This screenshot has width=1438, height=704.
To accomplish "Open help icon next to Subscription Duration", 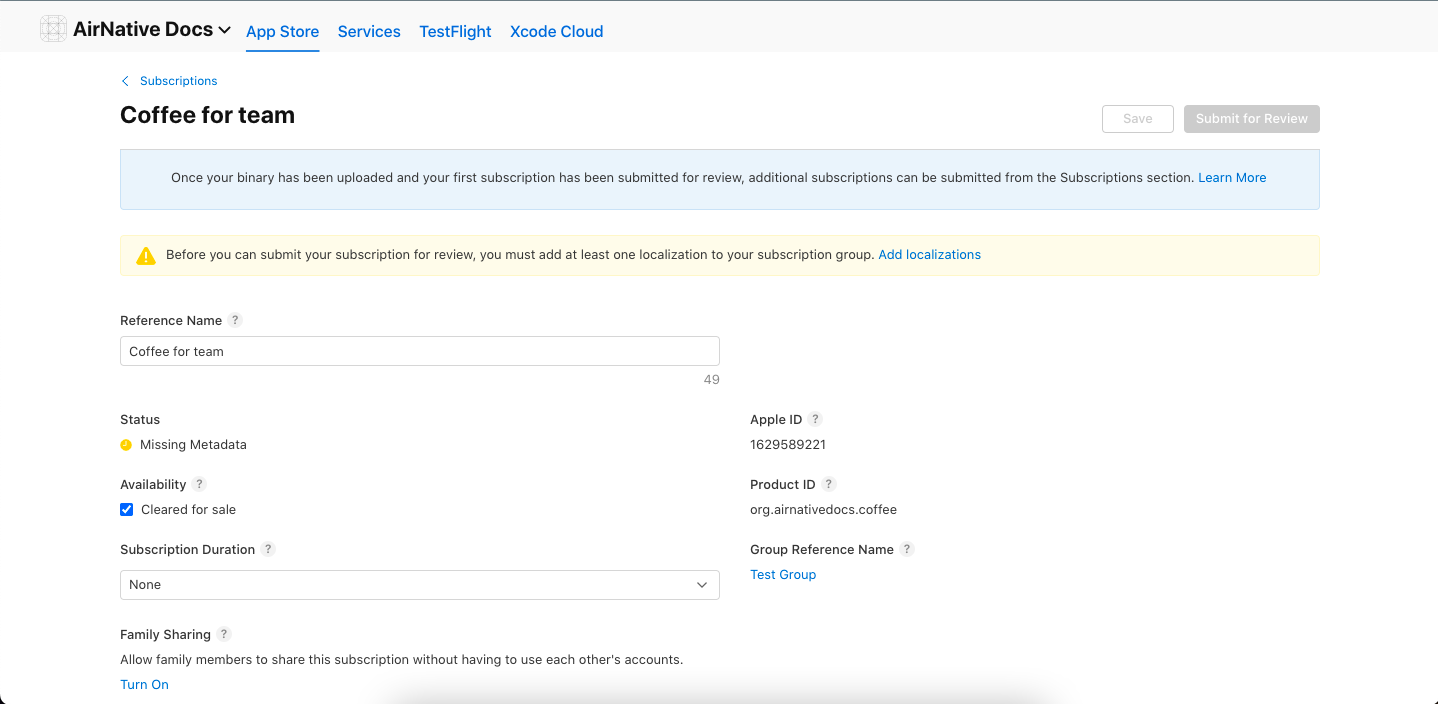I will tap(268, 549).
